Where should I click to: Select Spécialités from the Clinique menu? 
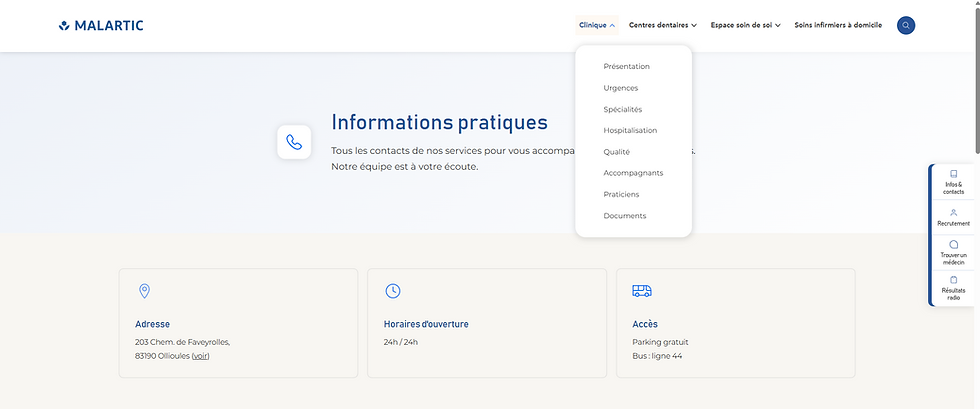point(622,109)
